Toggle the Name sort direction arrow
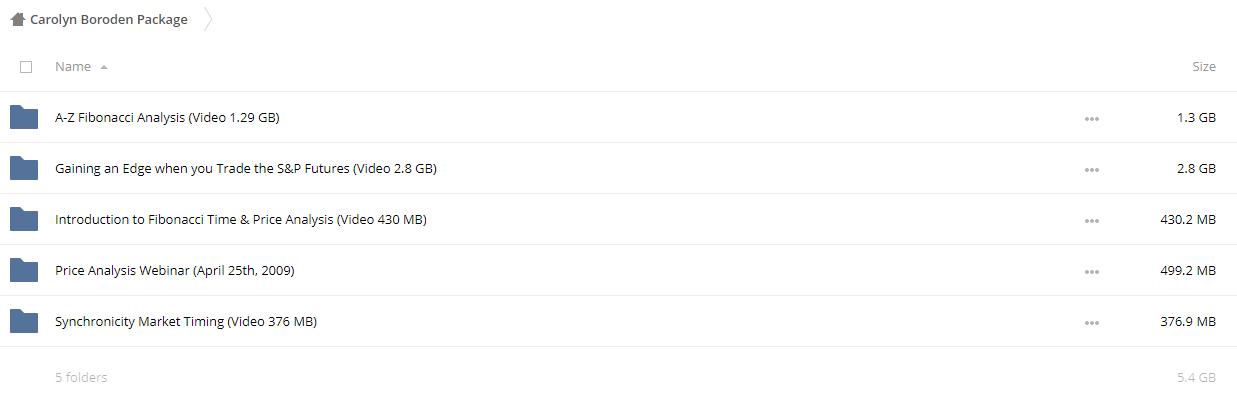The height and width of the screenshot is (405, 1237). click(104, 67)
